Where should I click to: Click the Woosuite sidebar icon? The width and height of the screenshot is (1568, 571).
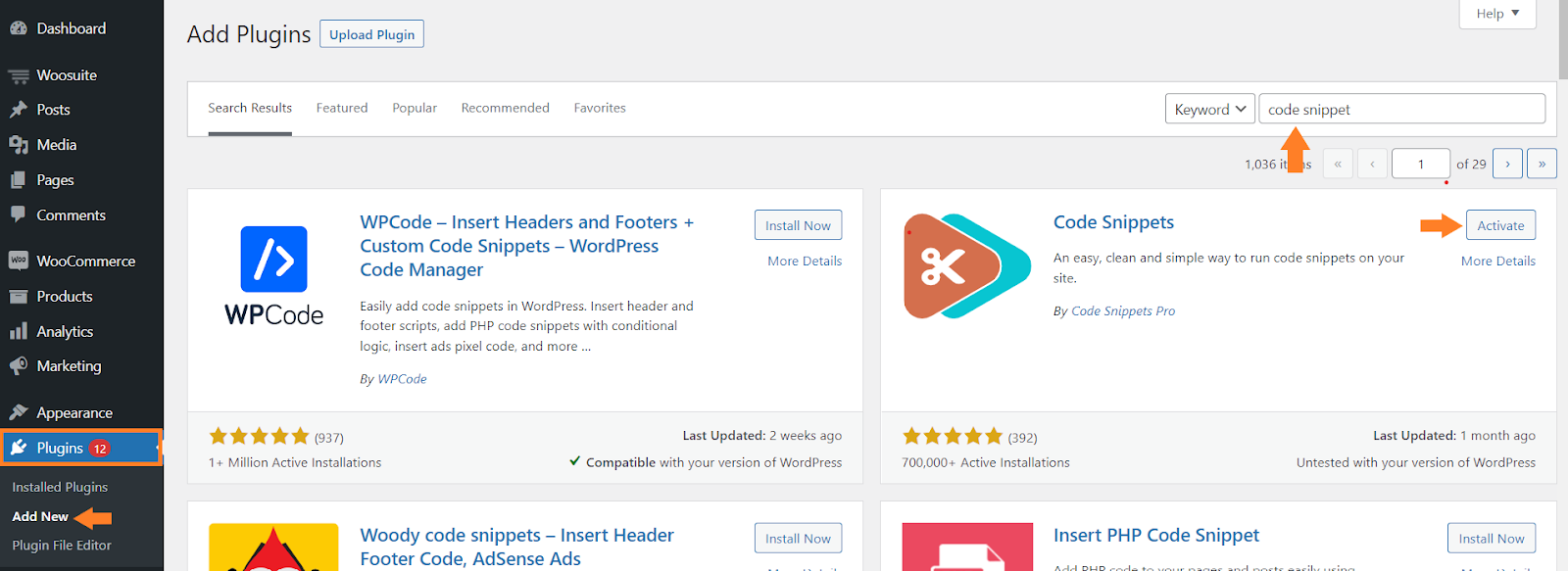click(18, 75)
